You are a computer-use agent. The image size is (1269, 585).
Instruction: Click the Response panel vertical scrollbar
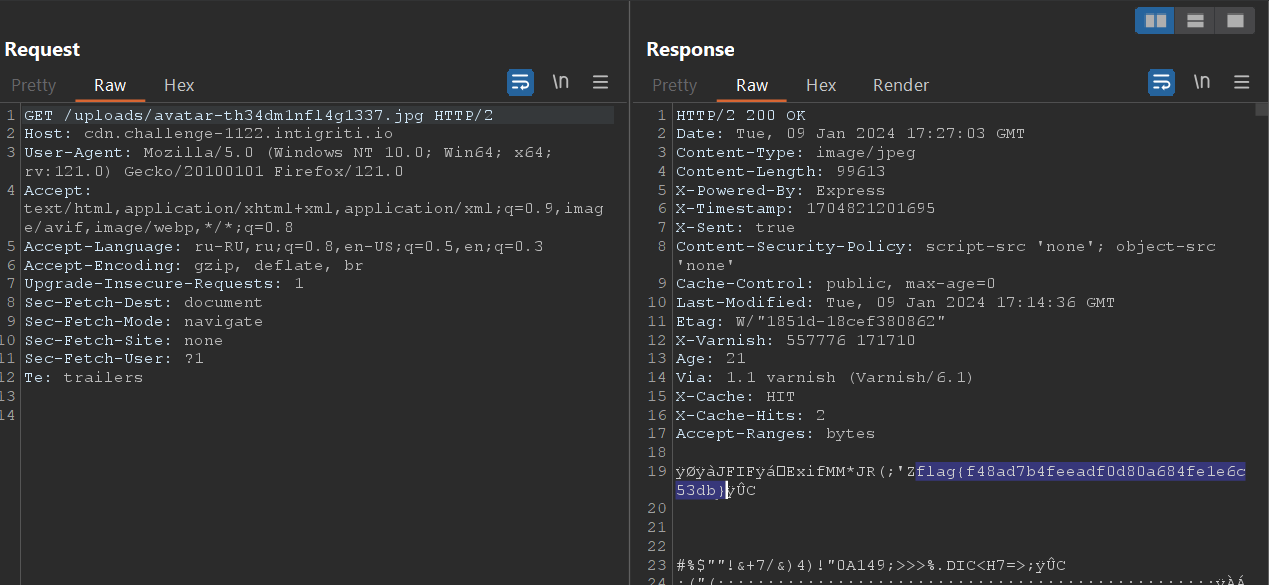(1261, 300)
